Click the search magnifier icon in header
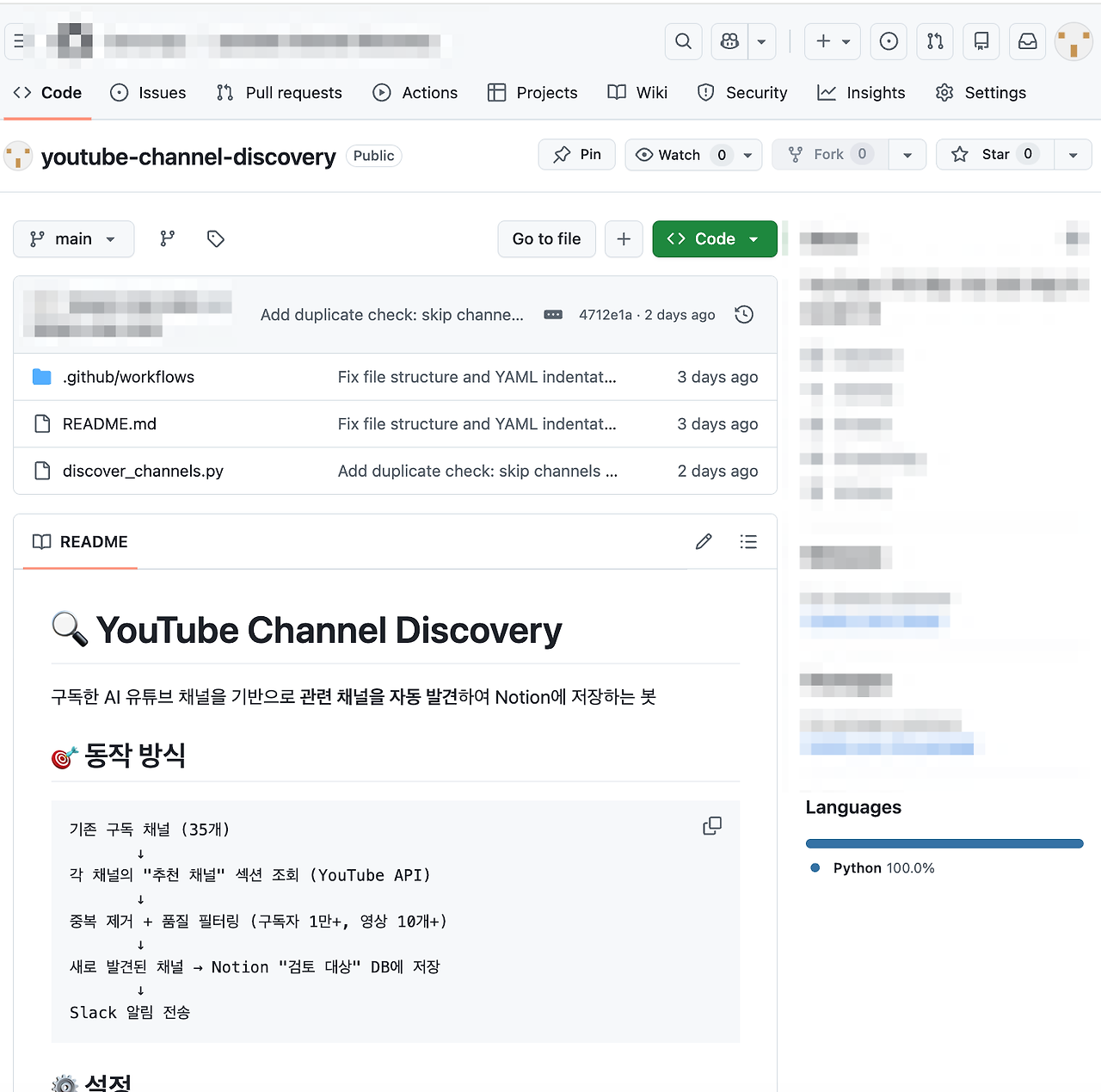1101x1092 pixels. 684,41
